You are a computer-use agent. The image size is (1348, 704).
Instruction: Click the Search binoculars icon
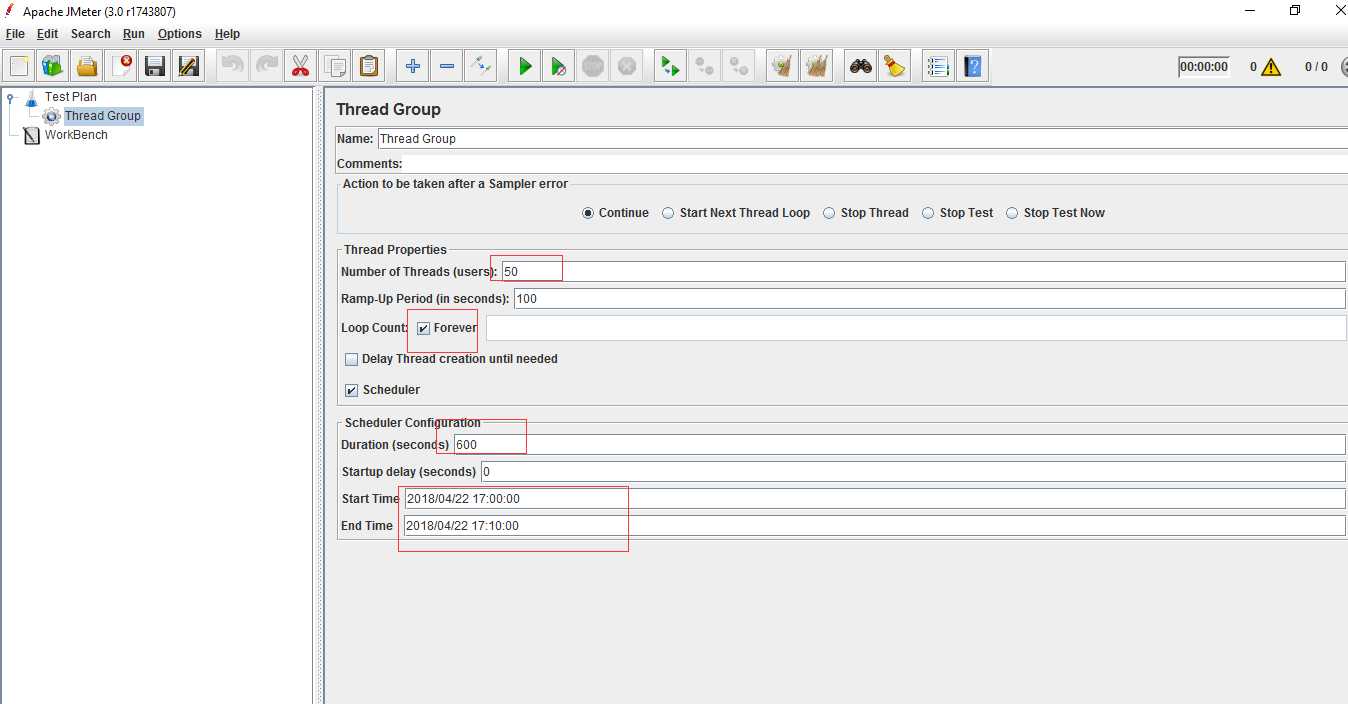pos(861,67)
